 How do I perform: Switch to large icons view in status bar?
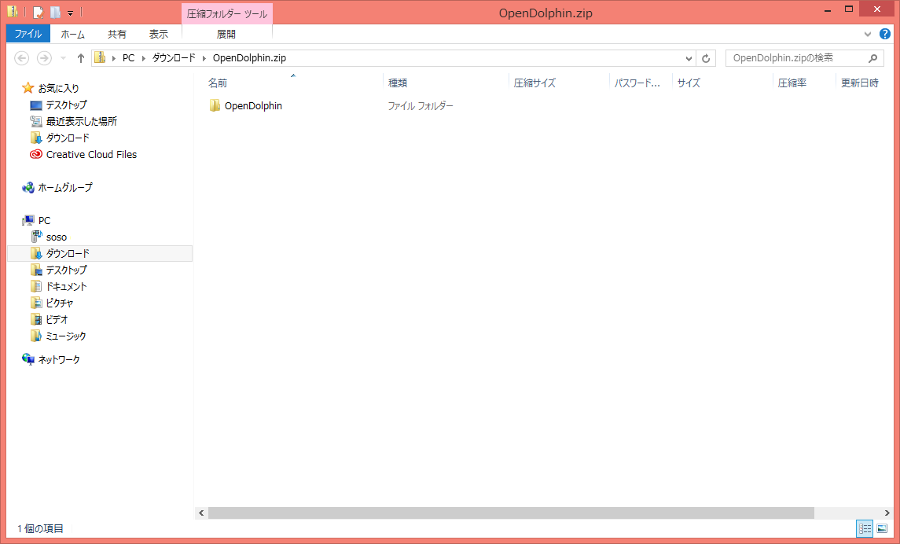pyautogui.click(x=881, y=528)
